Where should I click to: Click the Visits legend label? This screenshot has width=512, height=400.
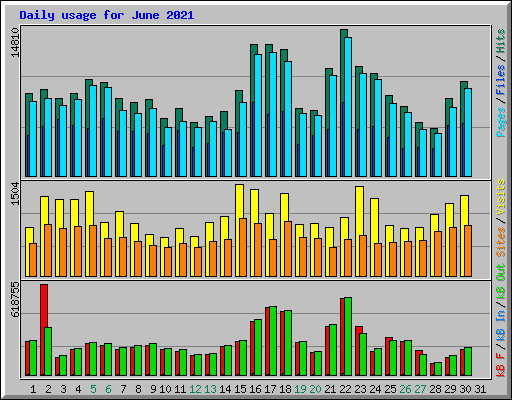[501, 198]
